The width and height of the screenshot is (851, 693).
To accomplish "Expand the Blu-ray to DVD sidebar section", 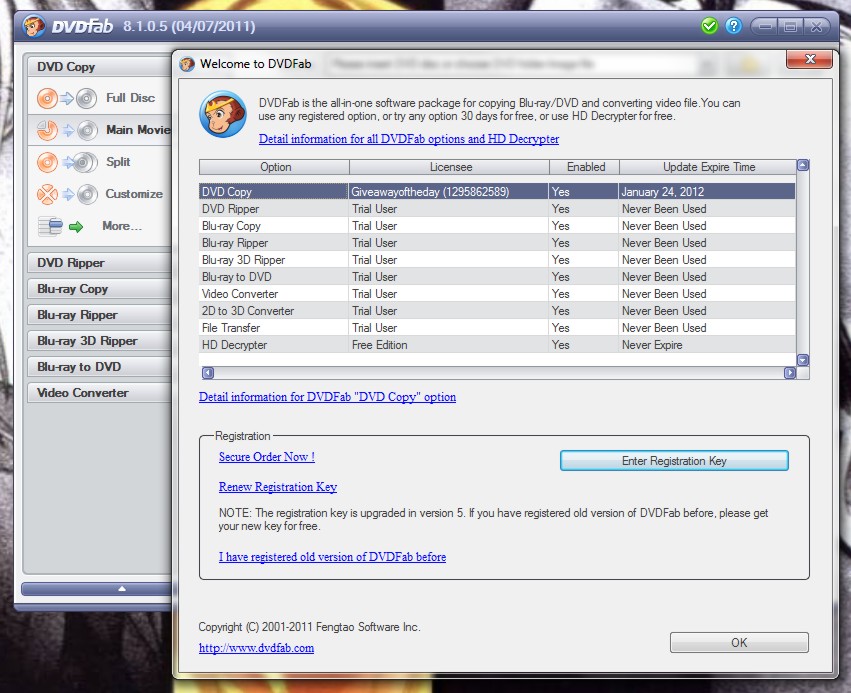I will click(x=100, y=367).
